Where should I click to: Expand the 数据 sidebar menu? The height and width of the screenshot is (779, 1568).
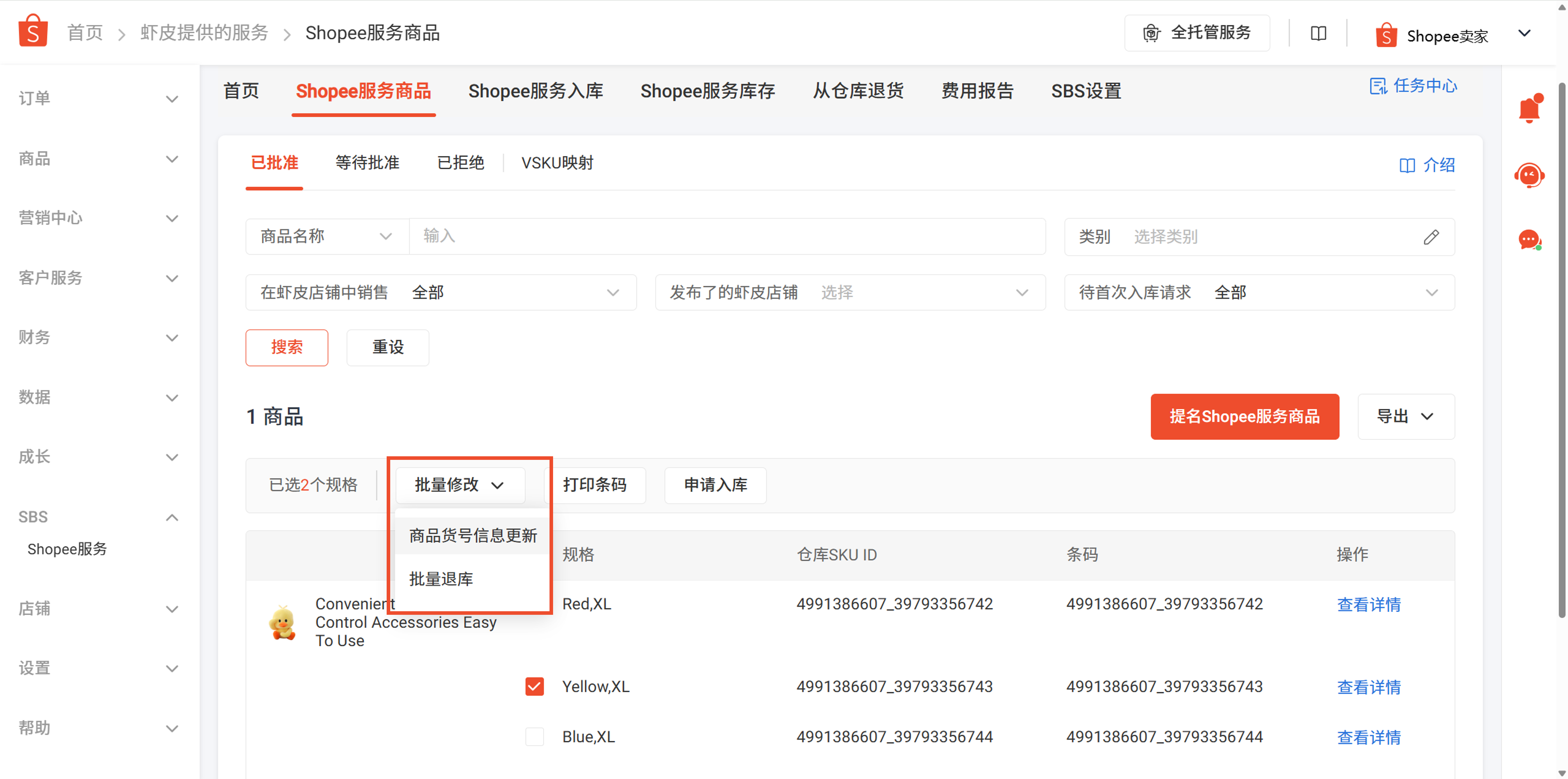pos(100,398)
